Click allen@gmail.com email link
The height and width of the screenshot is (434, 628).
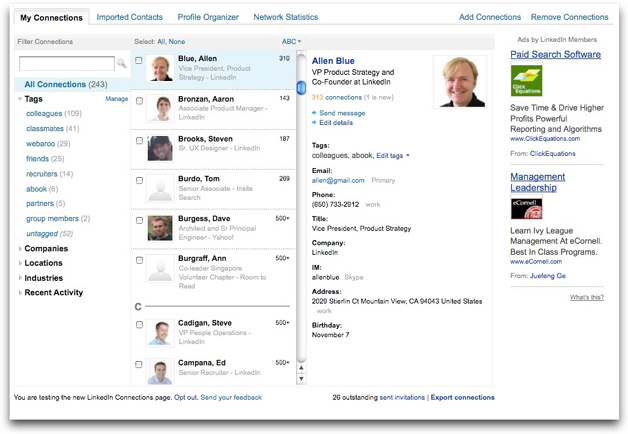[x=338, y=181]
